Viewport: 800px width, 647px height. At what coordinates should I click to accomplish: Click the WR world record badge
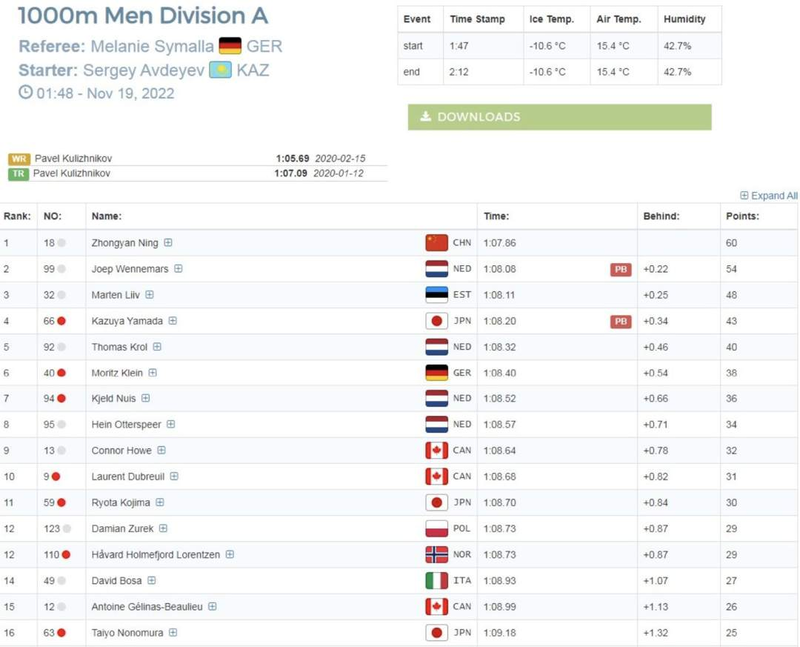(x=19, y=159)
